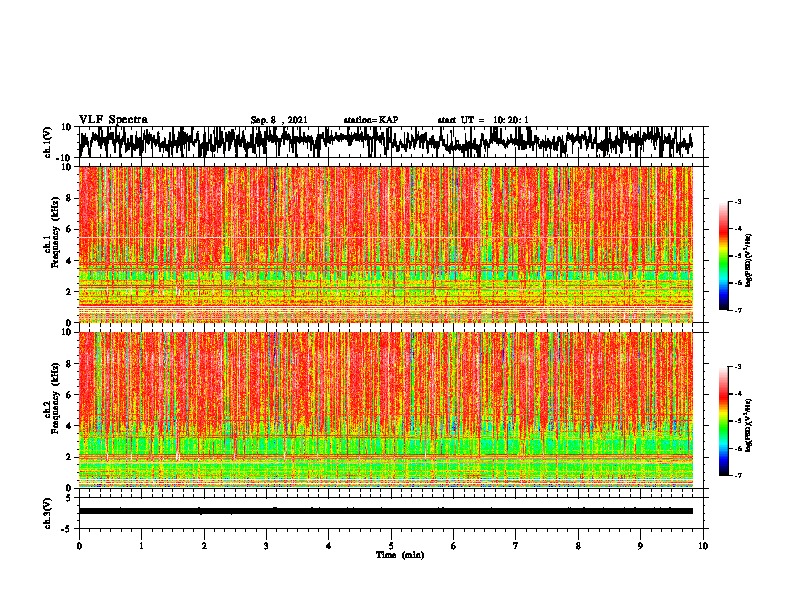This screenshot has height=612, width=792.
Task: Select the date text "Sep. 8 , 2021"
Action: [279, 120]
